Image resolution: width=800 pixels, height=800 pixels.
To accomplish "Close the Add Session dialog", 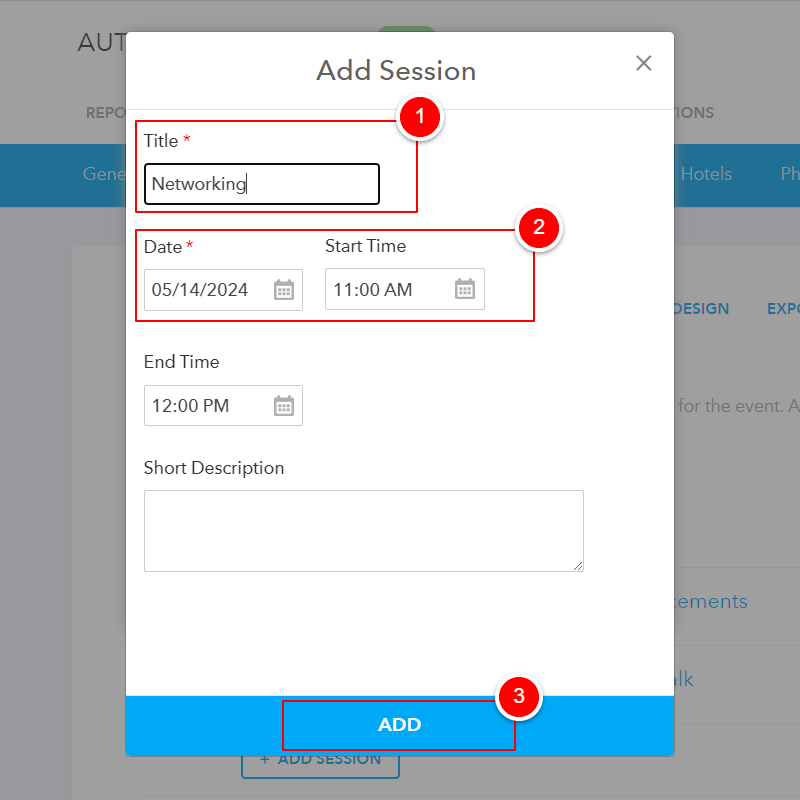I will point(644,63).
